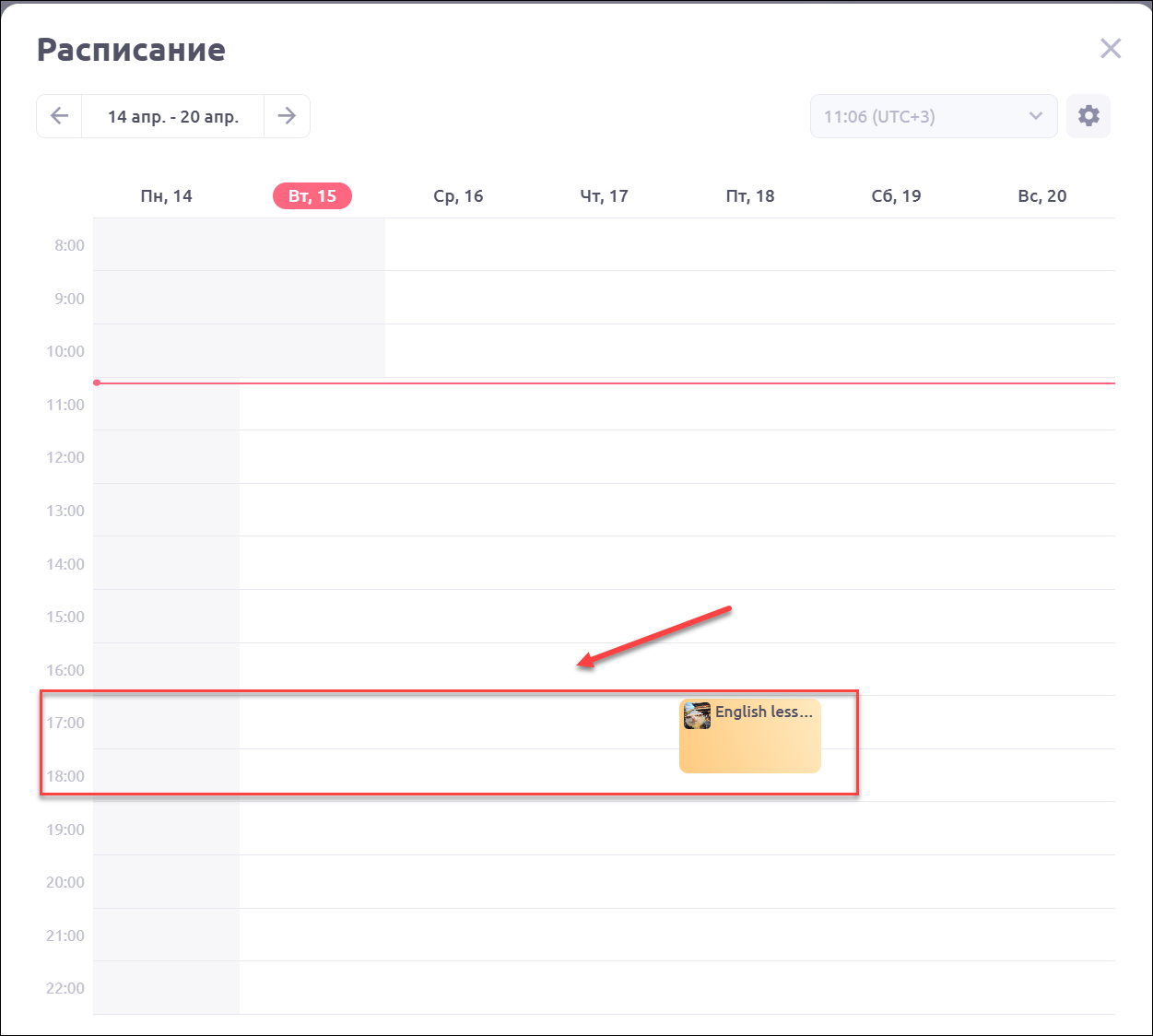Viewport: 1153px width, 1036px height.
Task: Click the 14 апр. - 20 апр. date range
Action: coord(173,117)
